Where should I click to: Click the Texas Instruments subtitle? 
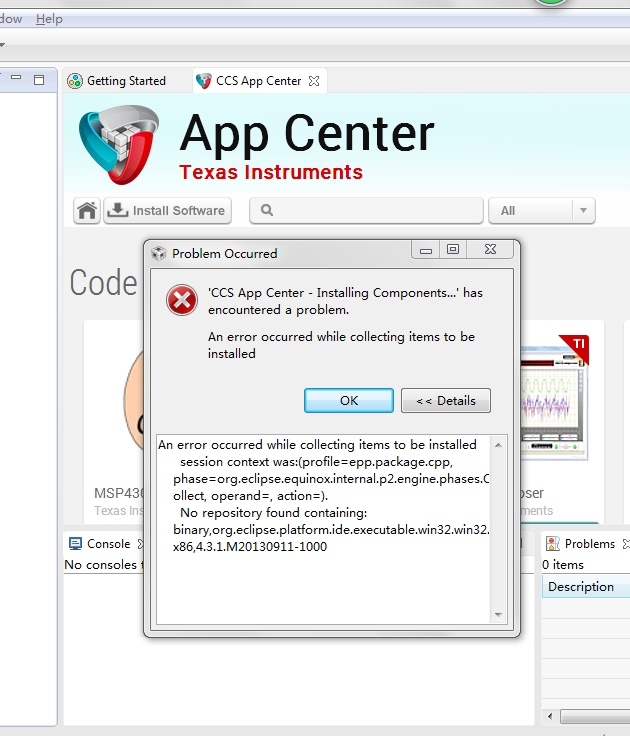[x=271, y=172]
